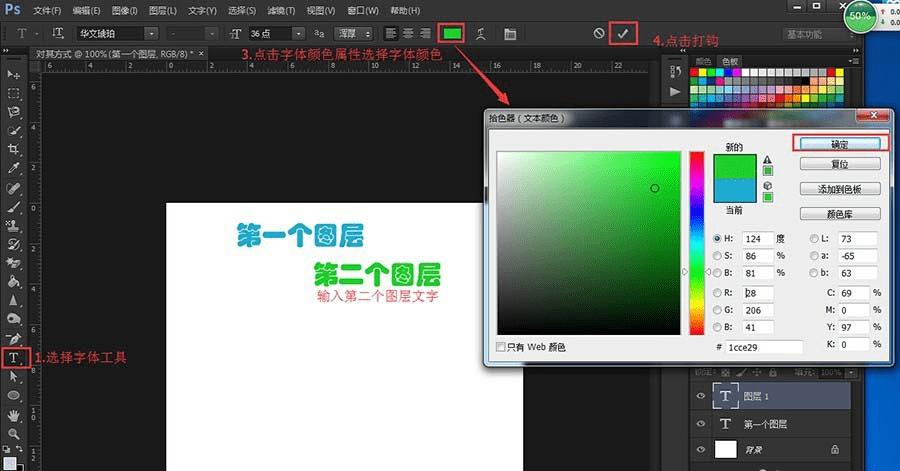The height and width of the screenshot is (471, 900).
Task: Open tool preset picker arrow
Action: (37, 34)
